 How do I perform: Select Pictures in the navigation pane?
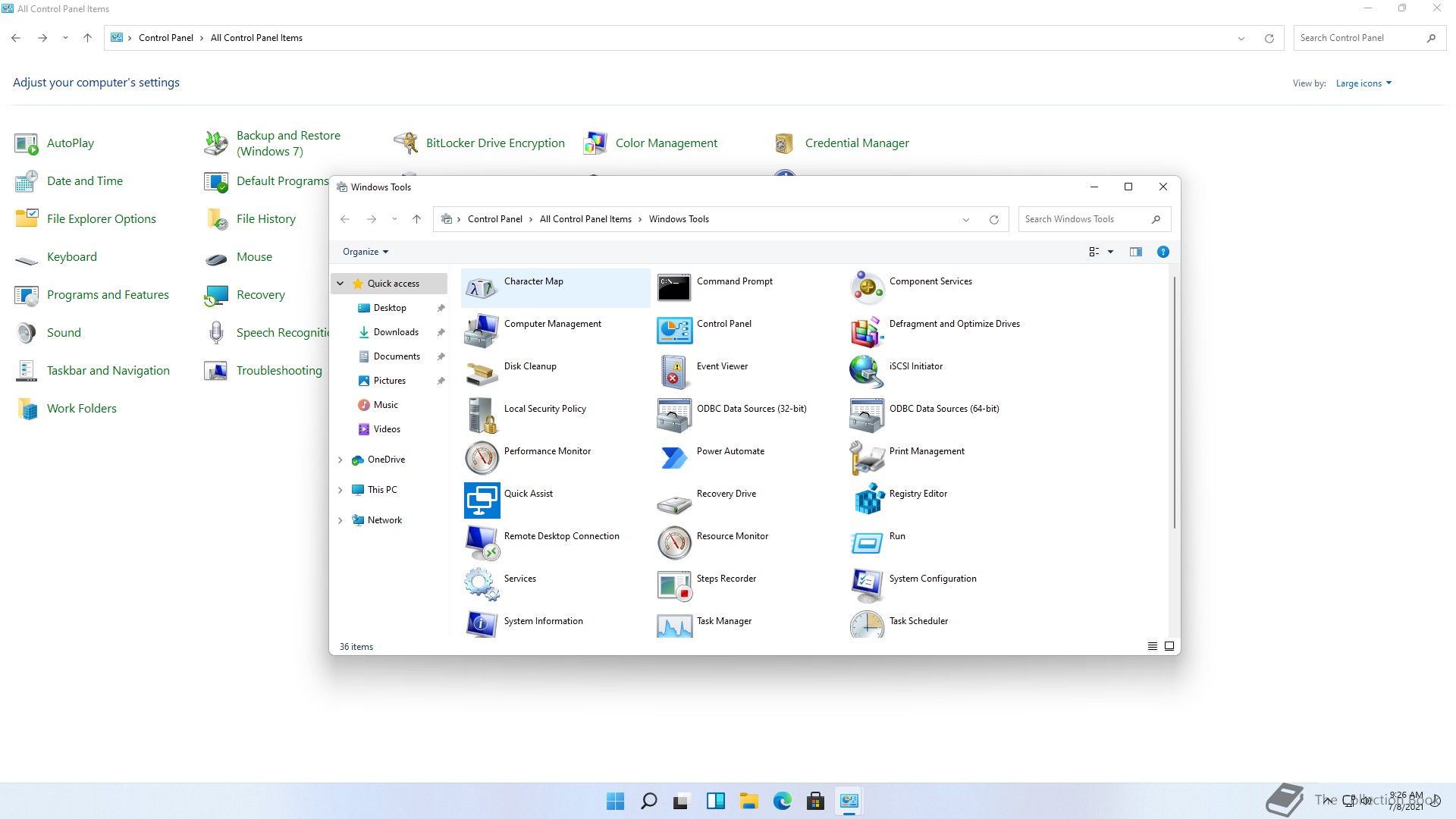(x=390, y=381)
